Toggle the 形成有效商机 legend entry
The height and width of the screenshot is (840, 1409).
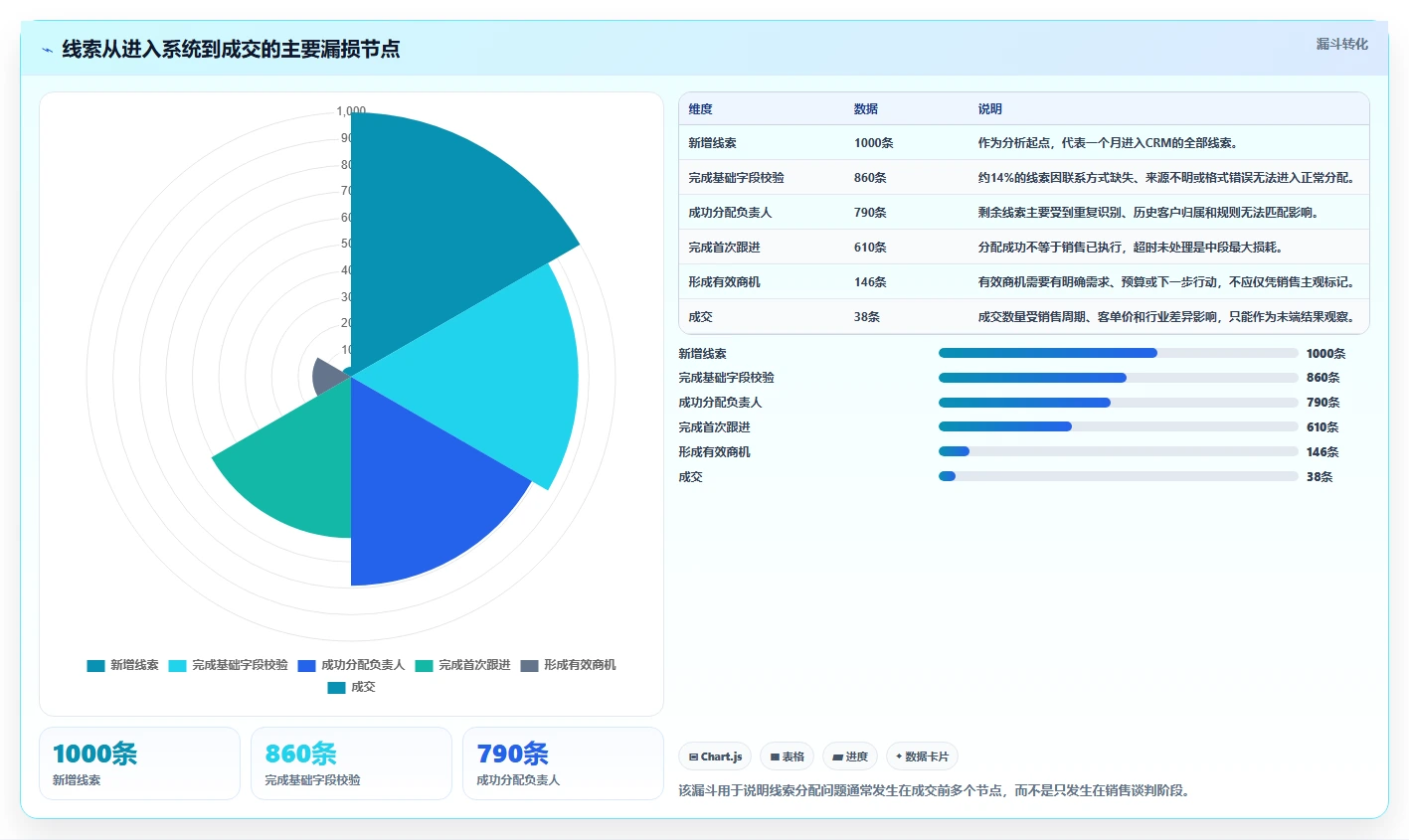point(568,665)
